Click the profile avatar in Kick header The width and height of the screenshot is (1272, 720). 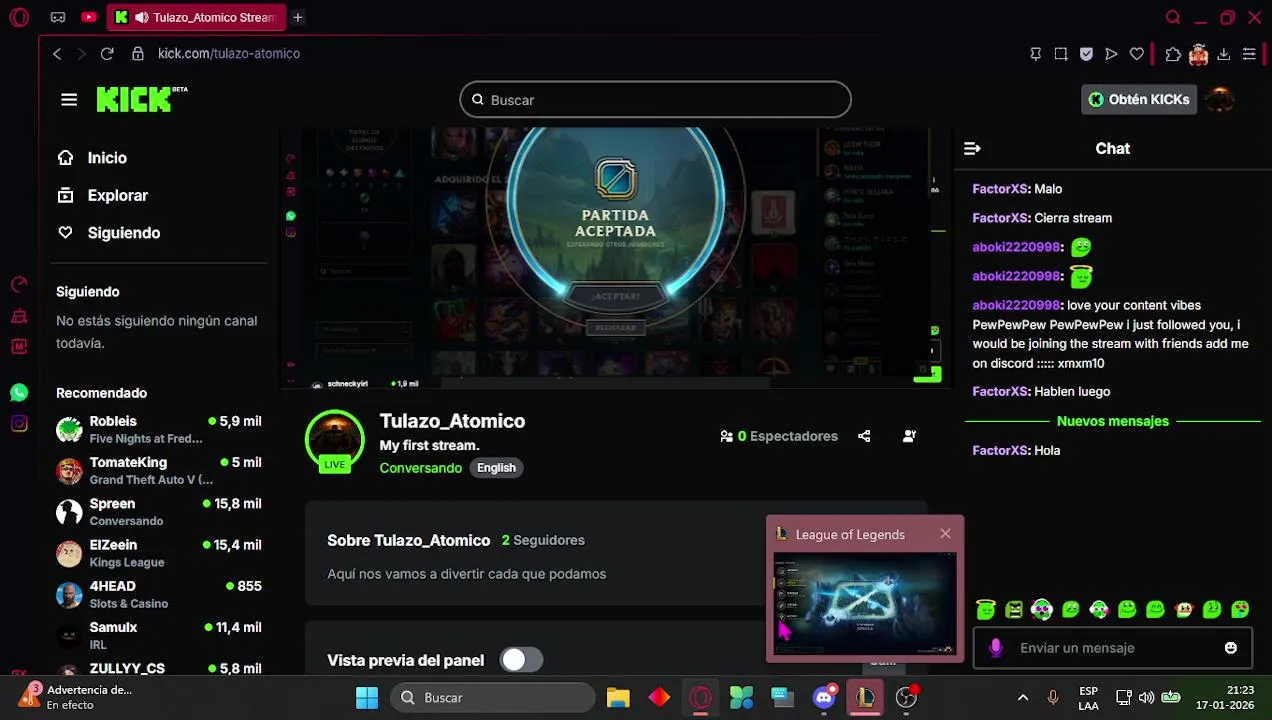coord(1219,99)
